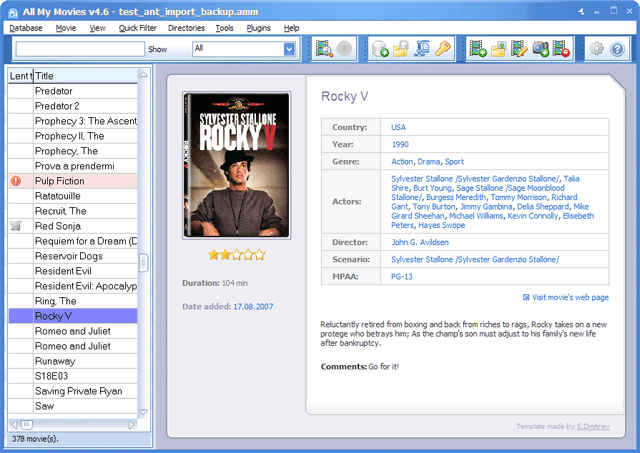Click the search text input field

pos(79,48)
